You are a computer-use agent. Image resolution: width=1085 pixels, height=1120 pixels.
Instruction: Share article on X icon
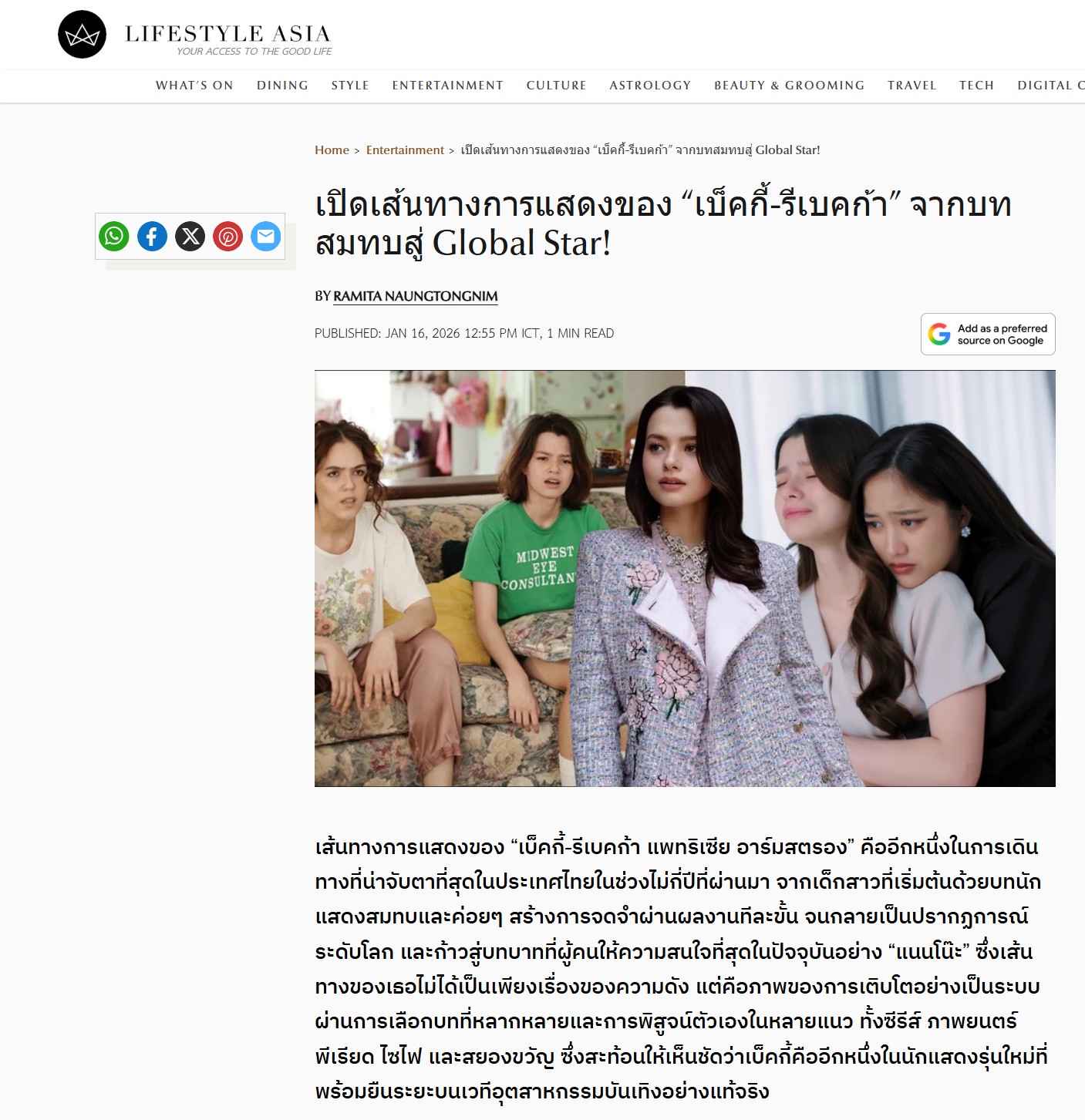pos(190,236)
